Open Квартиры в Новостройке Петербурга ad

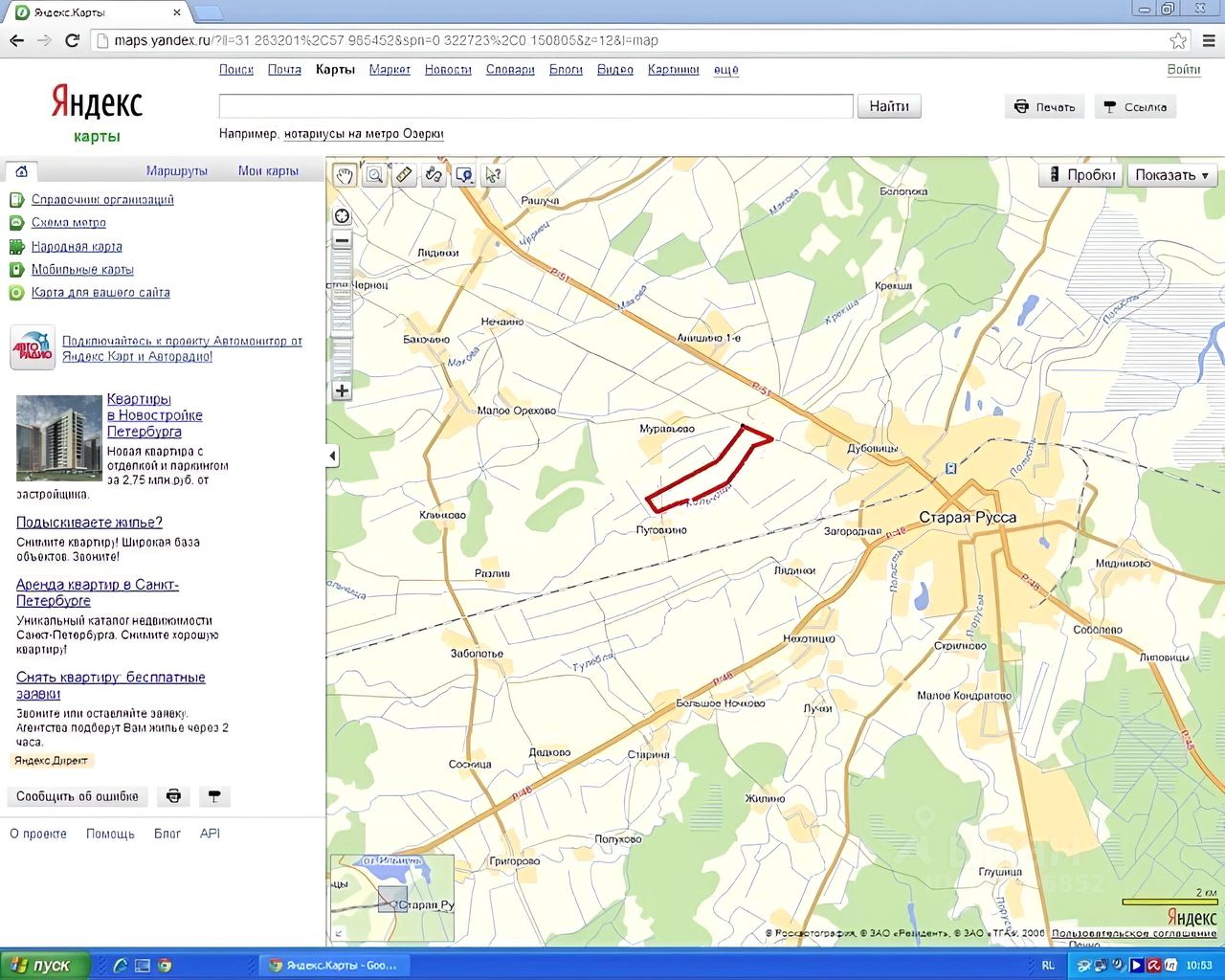tap(154, 415)
